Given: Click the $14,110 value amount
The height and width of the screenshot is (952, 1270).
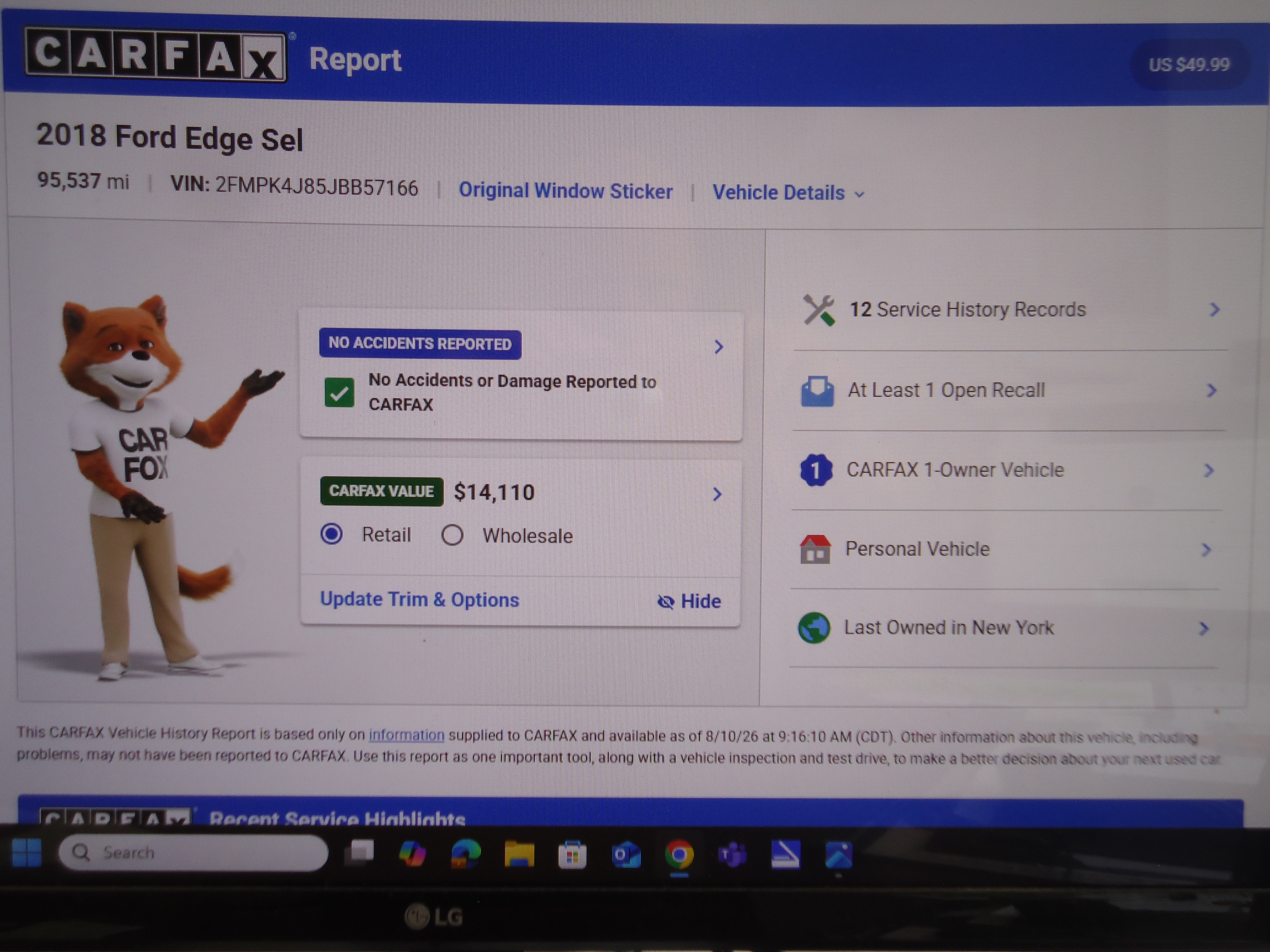Looking at the screenshot, I should [x=494, y=492].
